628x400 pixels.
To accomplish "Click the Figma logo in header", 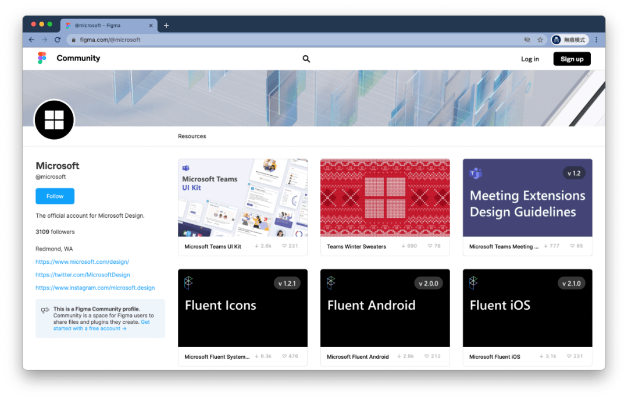I will (x=42, y=59).
